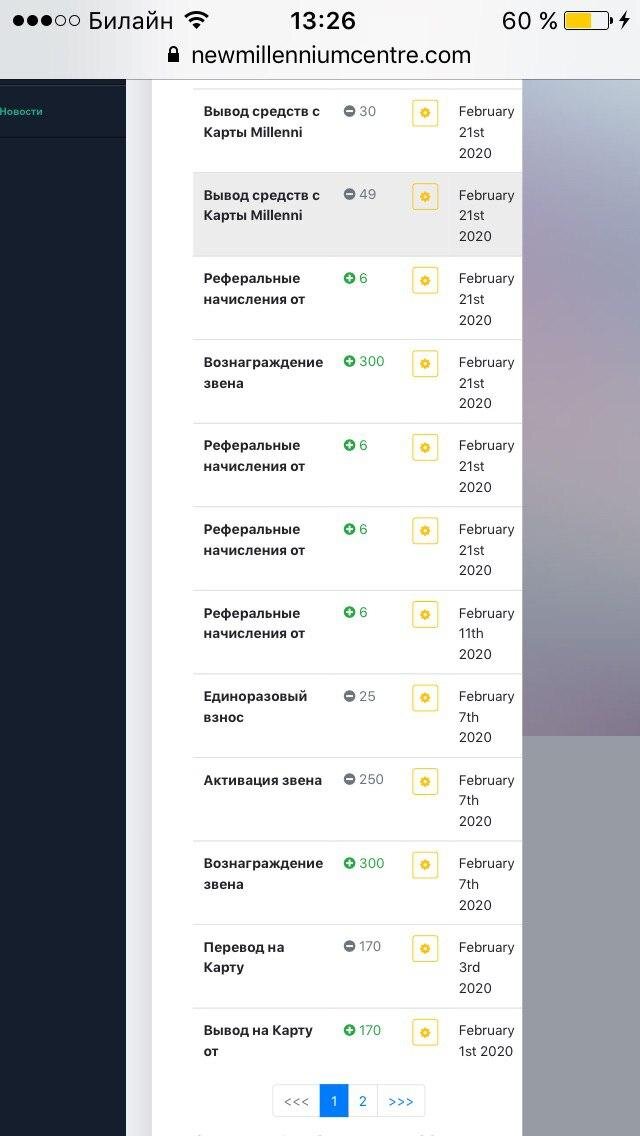640x1136 pixels.
Task: Select the Перевод на Карту entry
Action: [x=244, y=957]
